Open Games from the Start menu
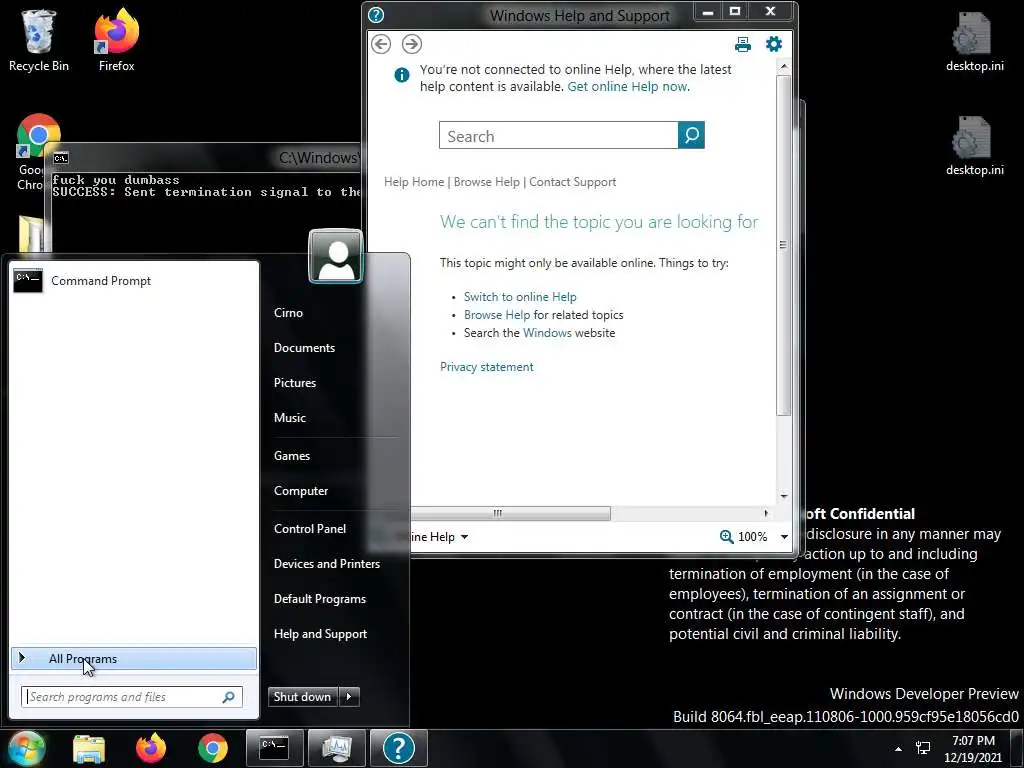 point(292,456)
